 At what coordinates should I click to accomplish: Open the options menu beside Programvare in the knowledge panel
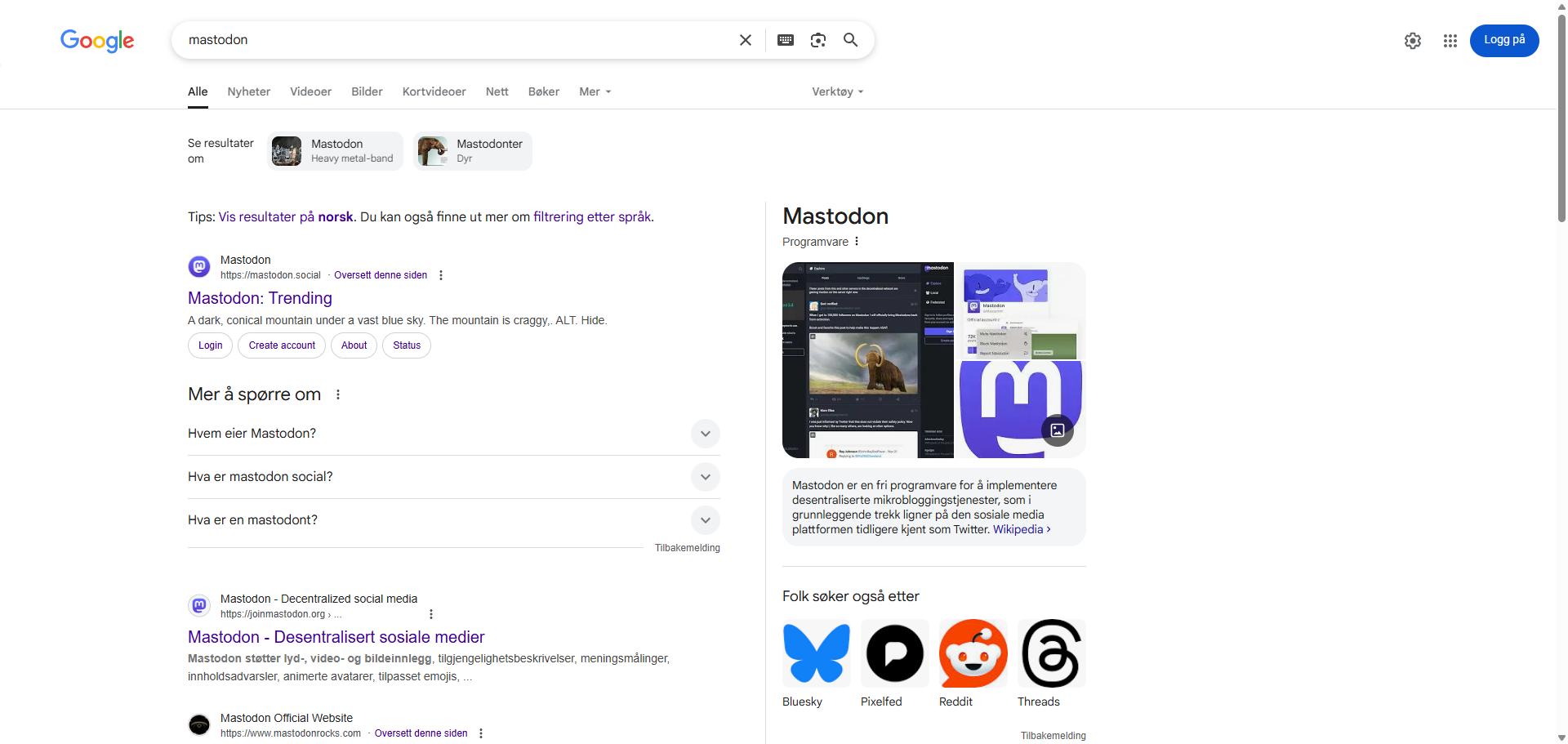click(x=857, y=242)
